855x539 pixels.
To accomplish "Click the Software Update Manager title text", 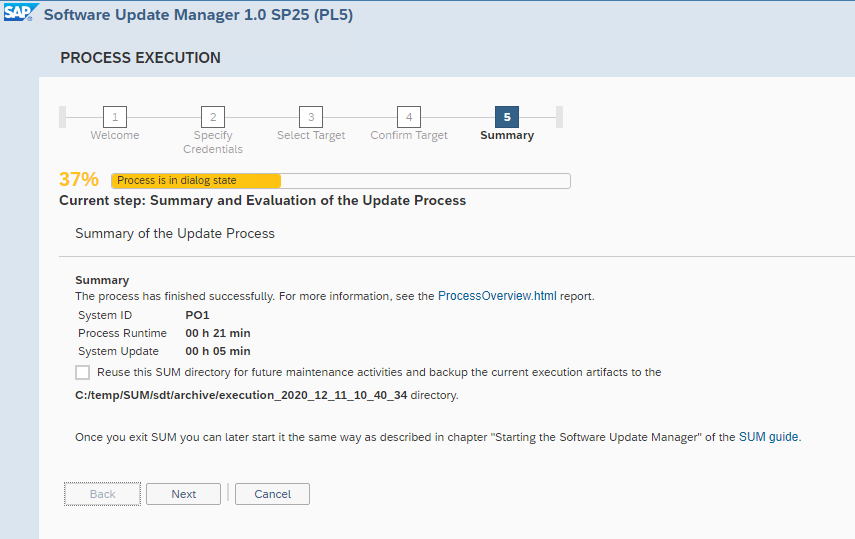I will pyautogui.click(x=198, y=15).
